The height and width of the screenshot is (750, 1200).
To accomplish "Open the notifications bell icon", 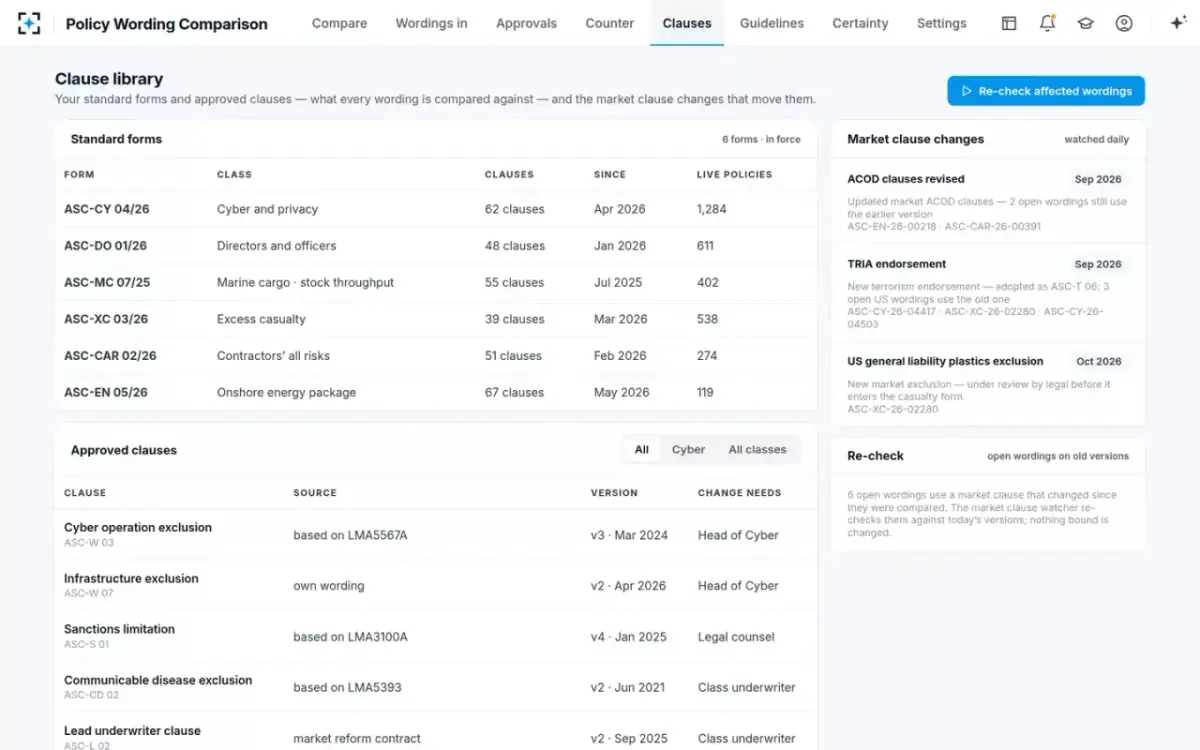I will (1047, 23).
